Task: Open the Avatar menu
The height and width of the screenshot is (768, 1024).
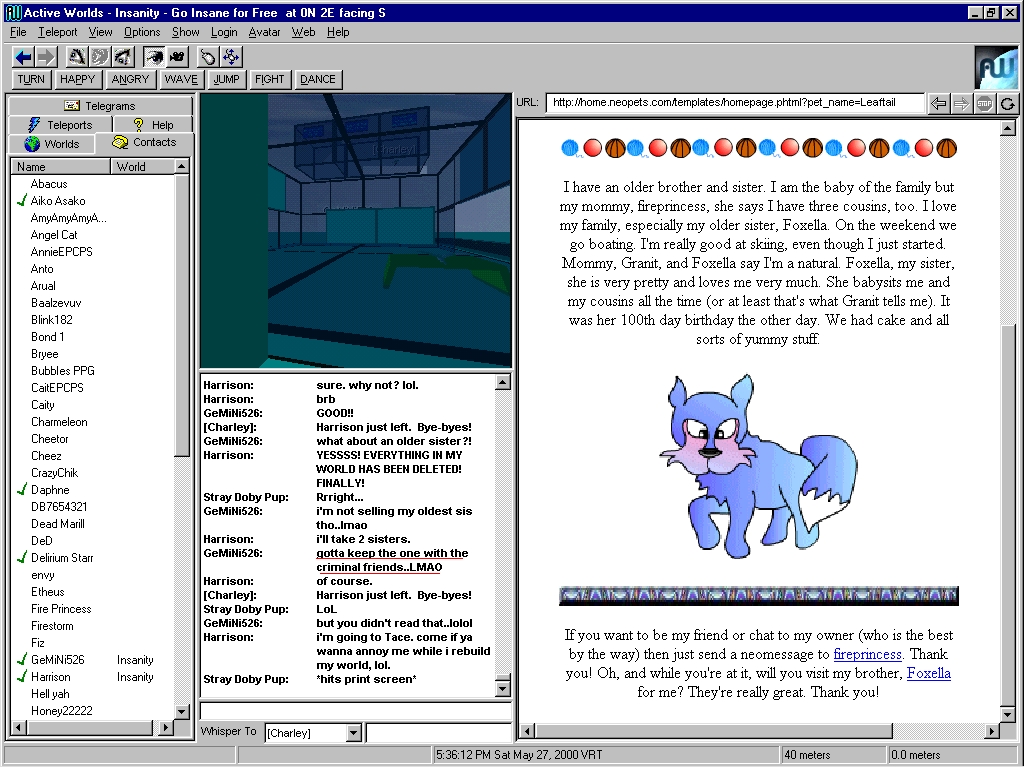Action: tap(264, 32)
